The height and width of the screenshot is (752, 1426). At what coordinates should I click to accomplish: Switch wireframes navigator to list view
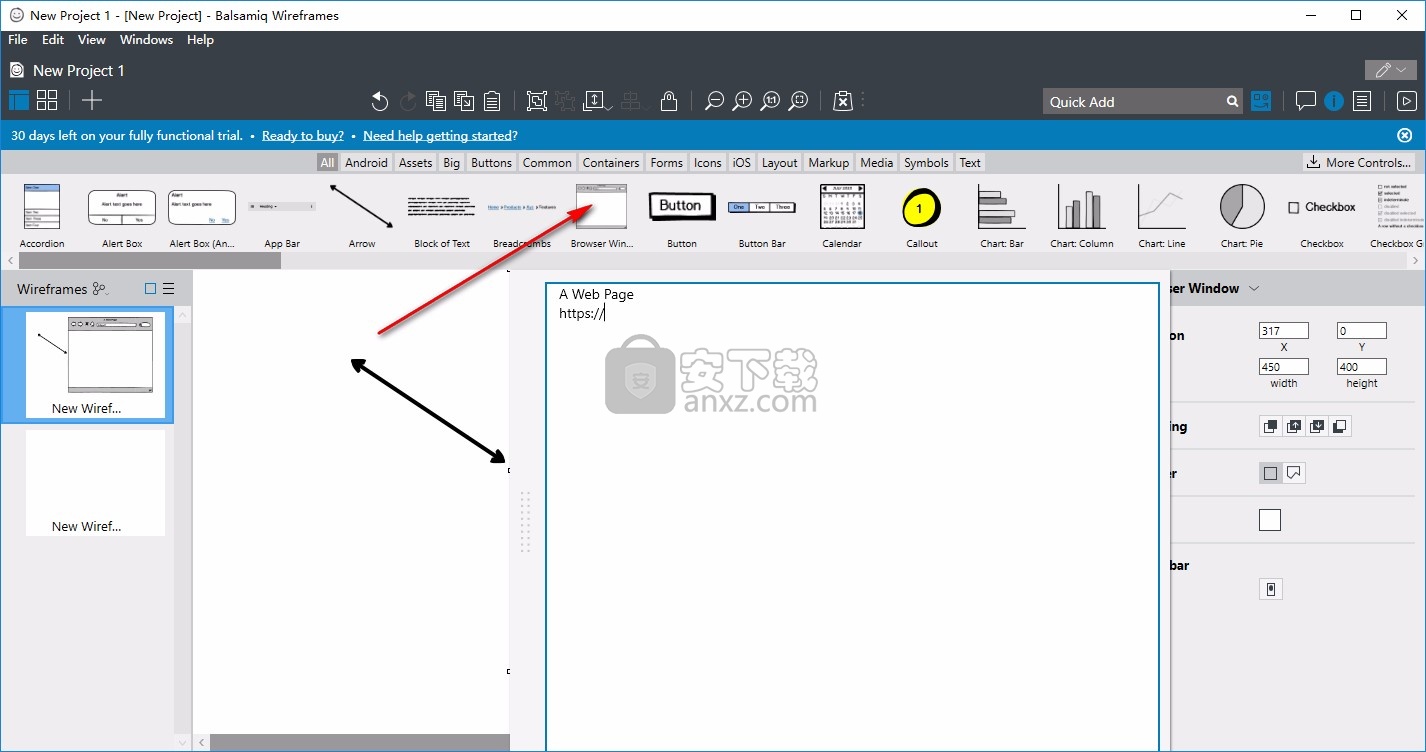coord(169,289)
